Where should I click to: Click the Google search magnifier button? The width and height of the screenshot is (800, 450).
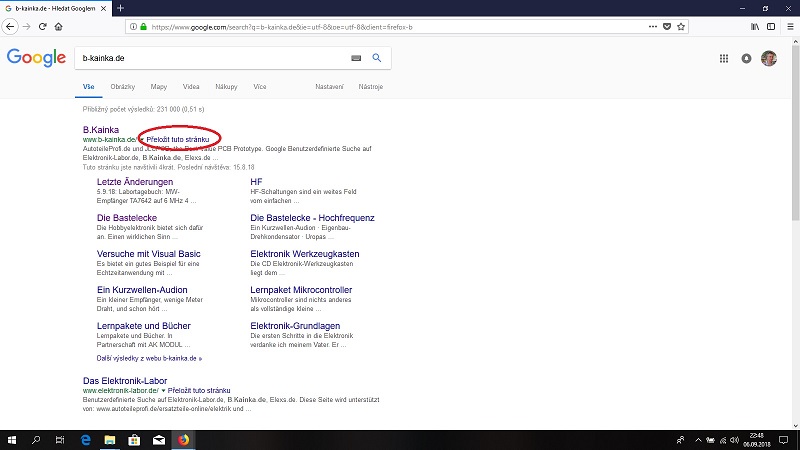pyautogui.click(x=377, y=58)
